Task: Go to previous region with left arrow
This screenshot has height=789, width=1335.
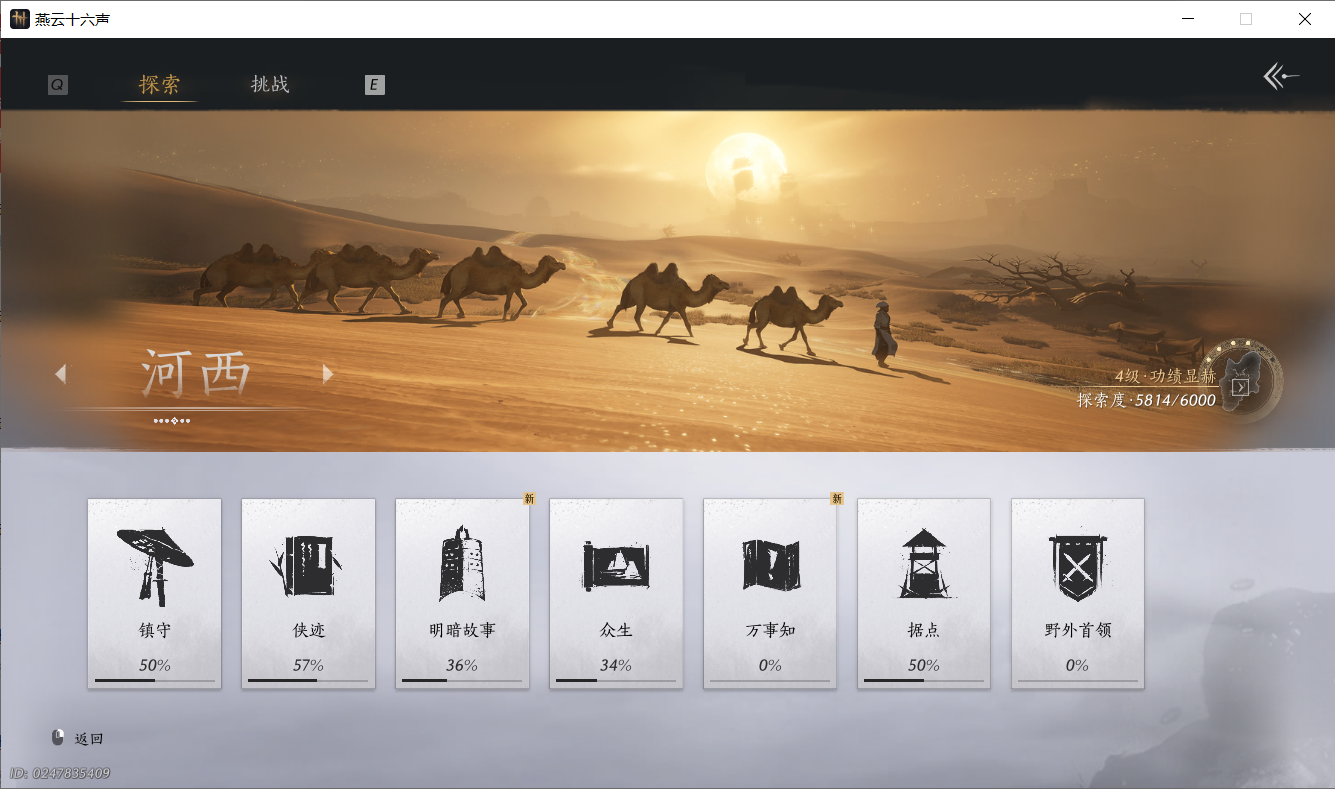Action: click(60, 374)
